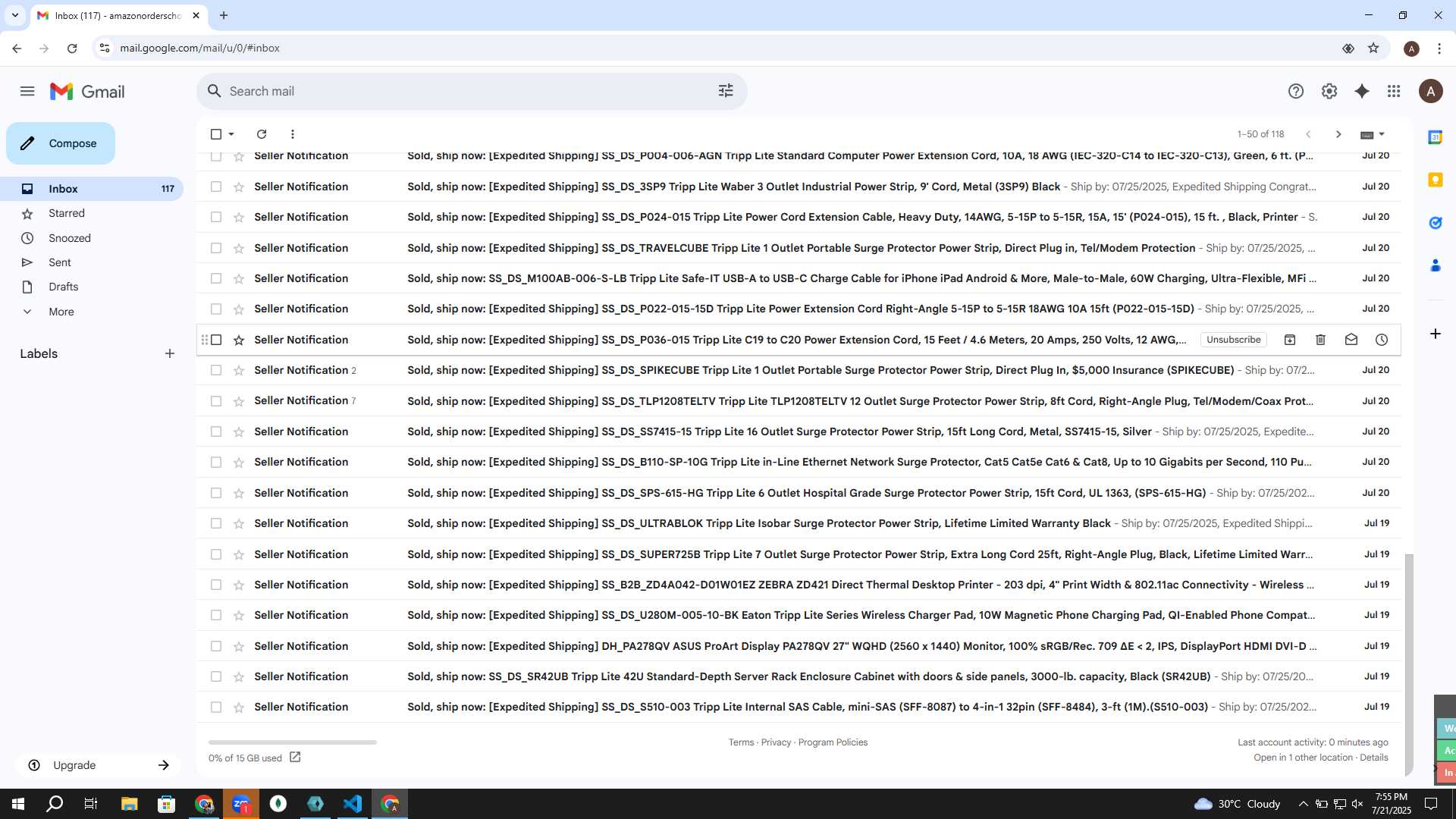Open the Terms link

(x=741, y=742)
